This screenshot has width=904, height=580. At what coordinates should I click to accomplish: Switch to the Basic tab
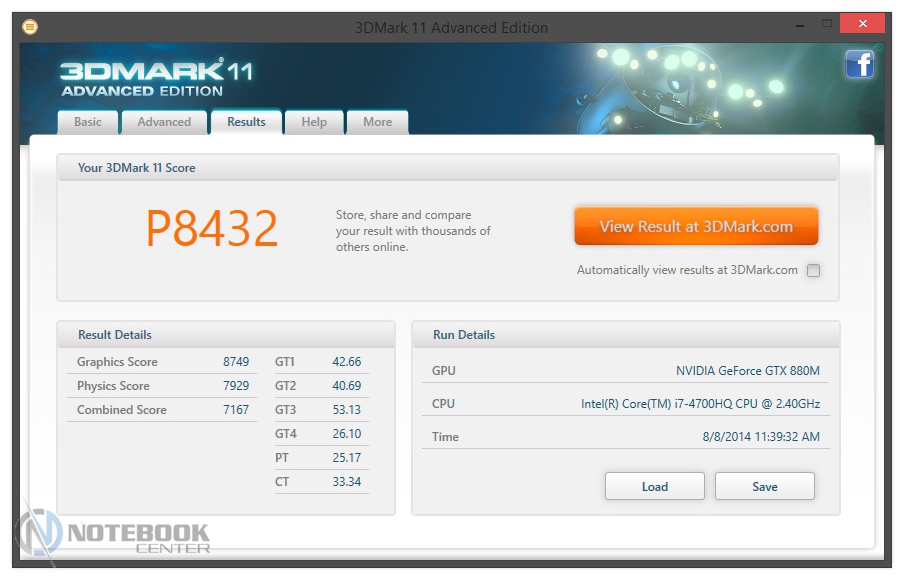(x=88, y=122)
